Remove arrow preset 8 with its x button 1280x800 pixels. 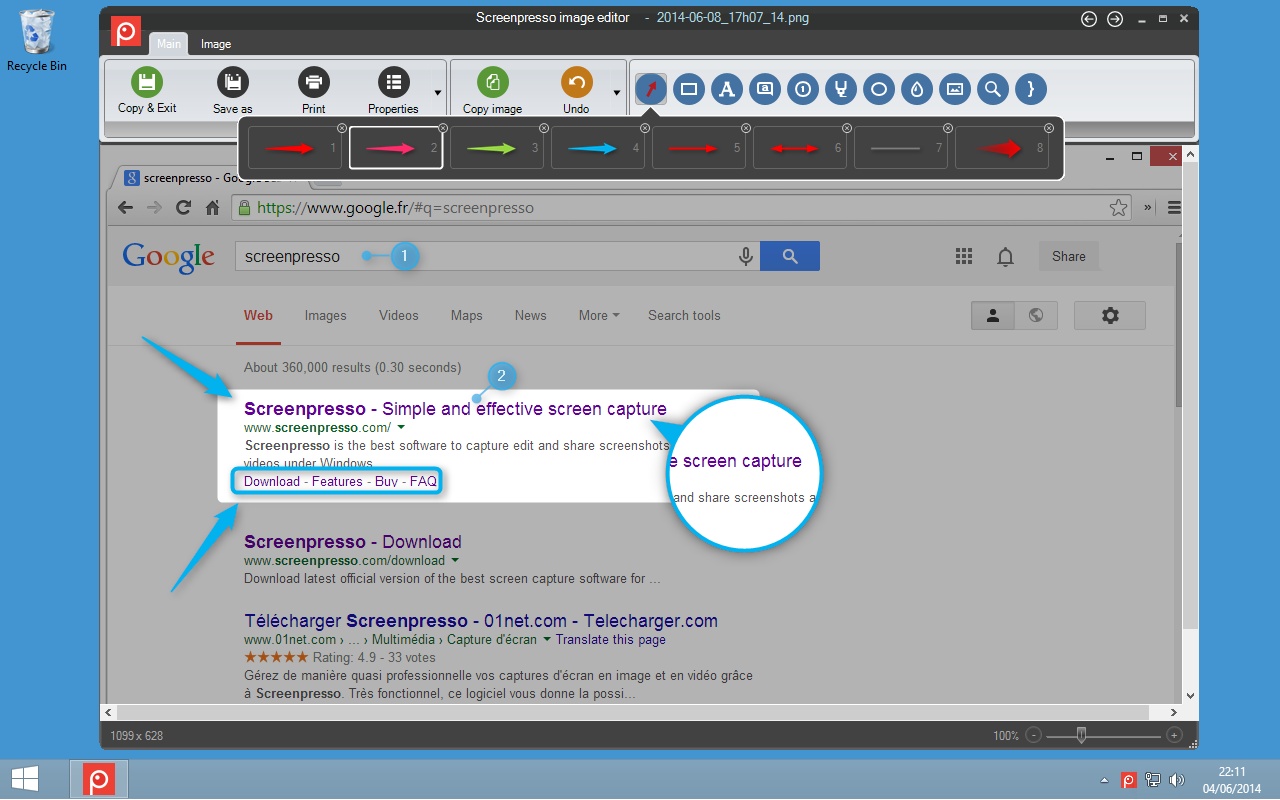coord(1049,128)
